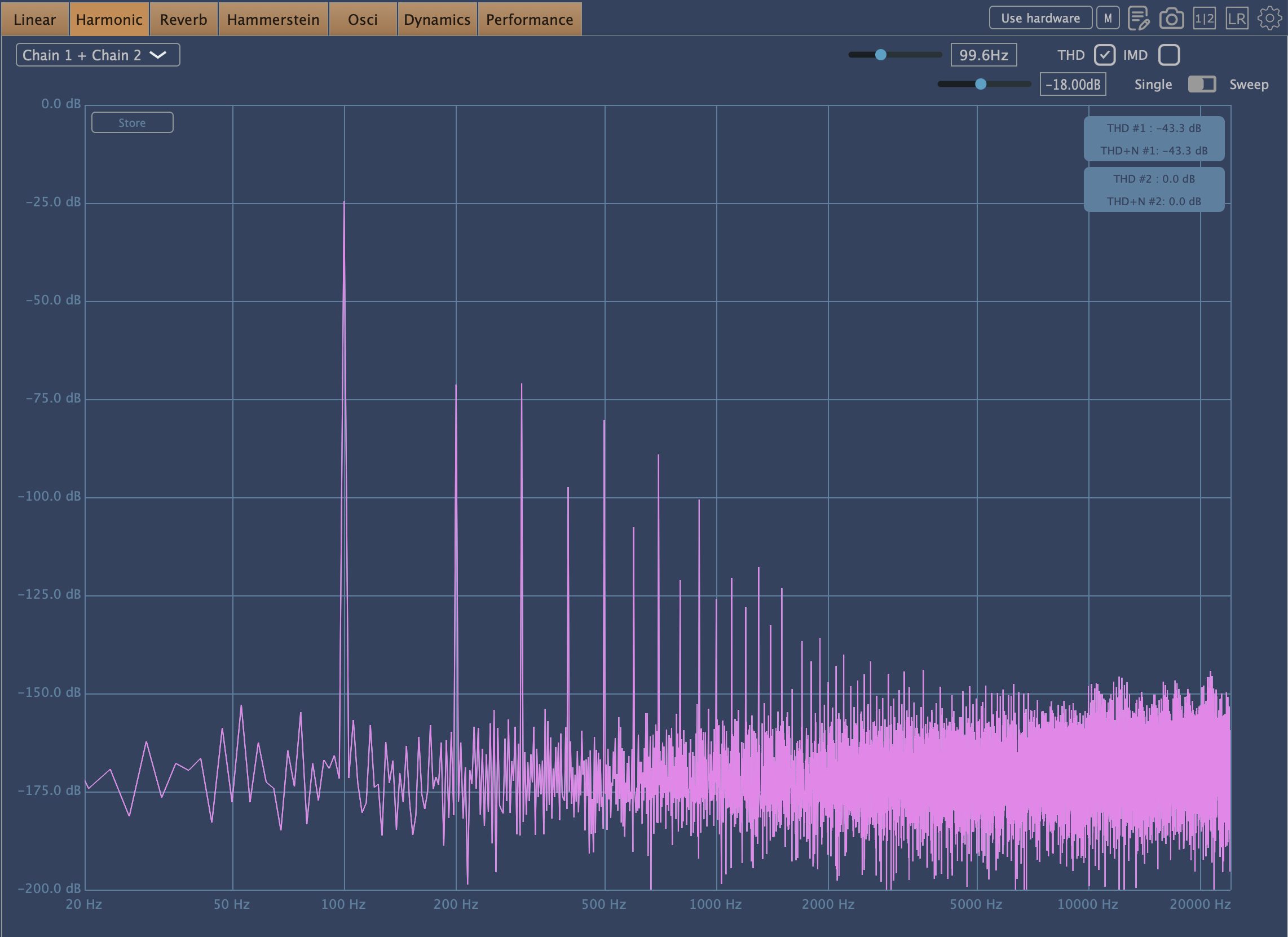Click the -125.0 dB axis label
Screen dimensions: 1288x937
[50, 595]
